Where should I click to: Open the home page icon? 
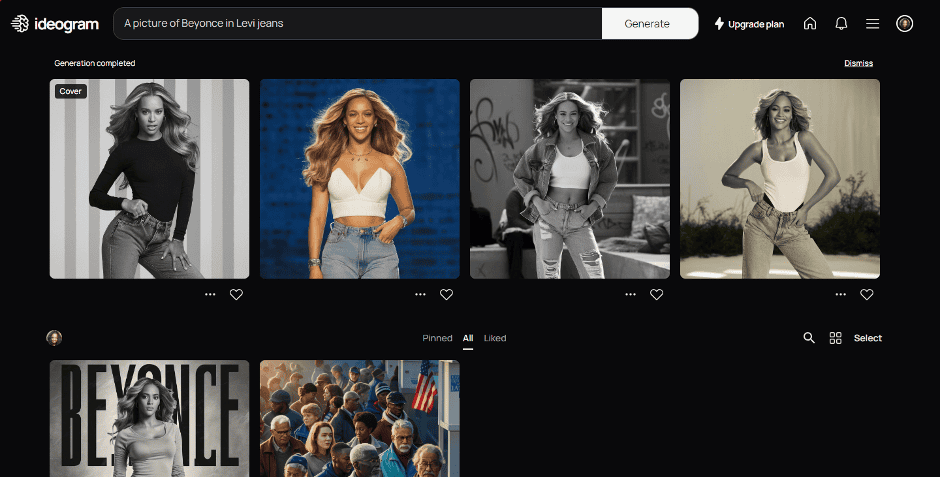coord(810,23)
